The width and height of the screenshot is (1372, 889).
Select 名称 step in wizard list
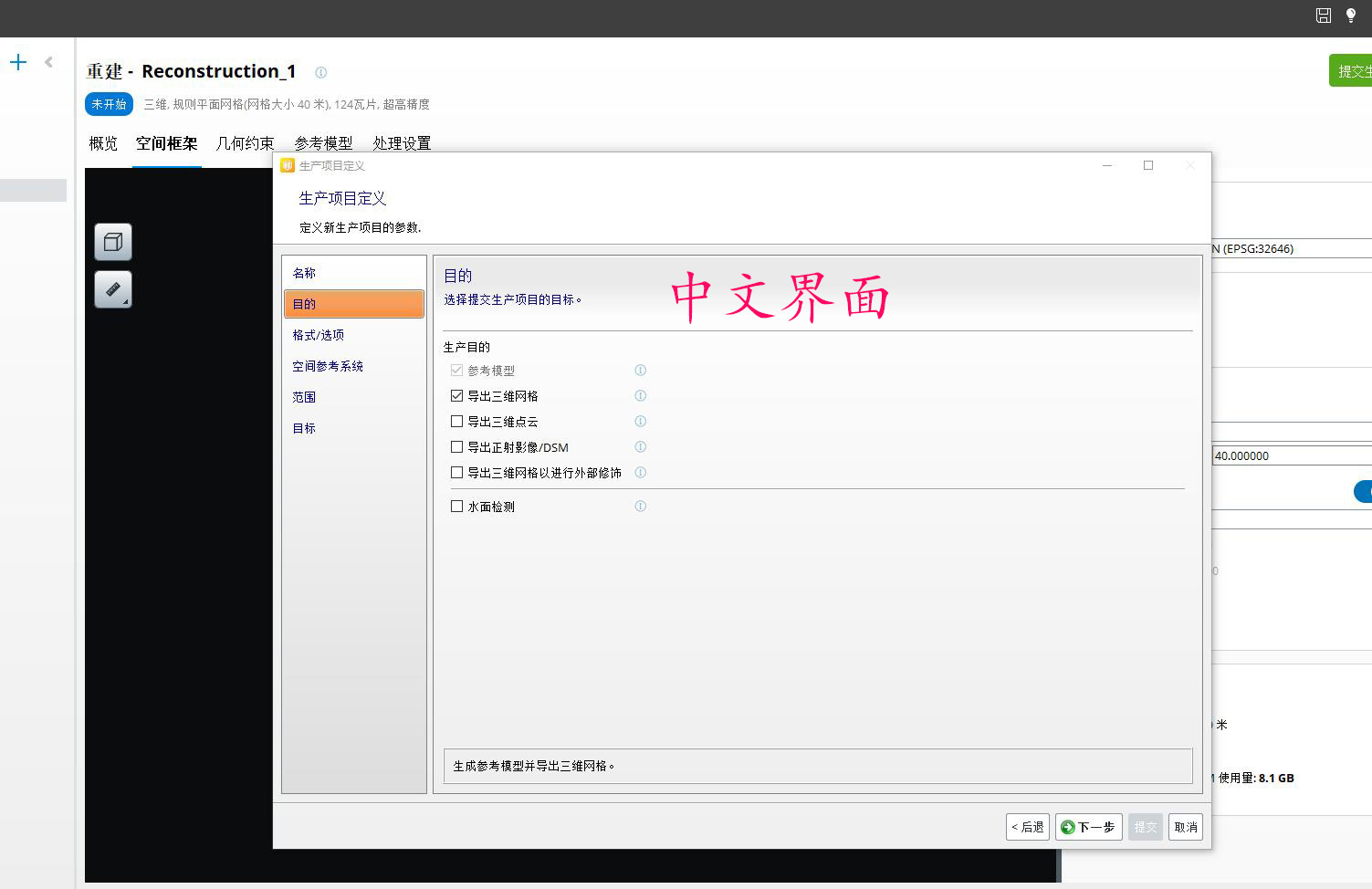354,273
